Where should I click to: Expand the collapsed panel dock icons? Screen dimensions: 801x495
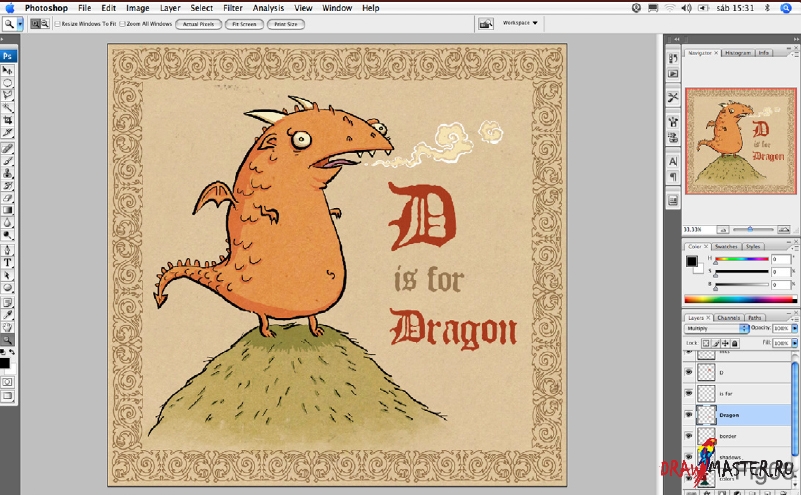click(x=676, y=39)
